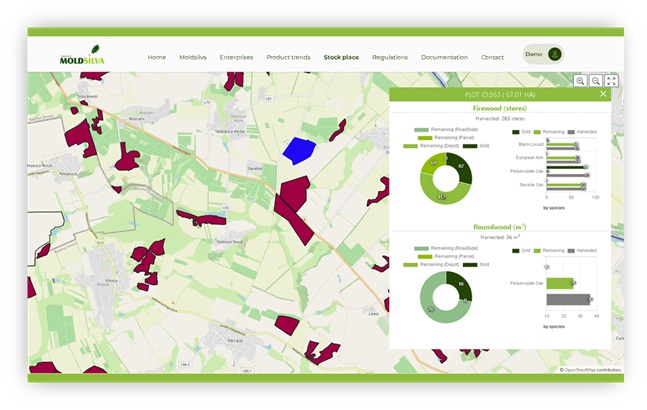Click Roundwood donut dark Sold segment 10
Viewport: 647px width, 410px height.
point(461,284)
